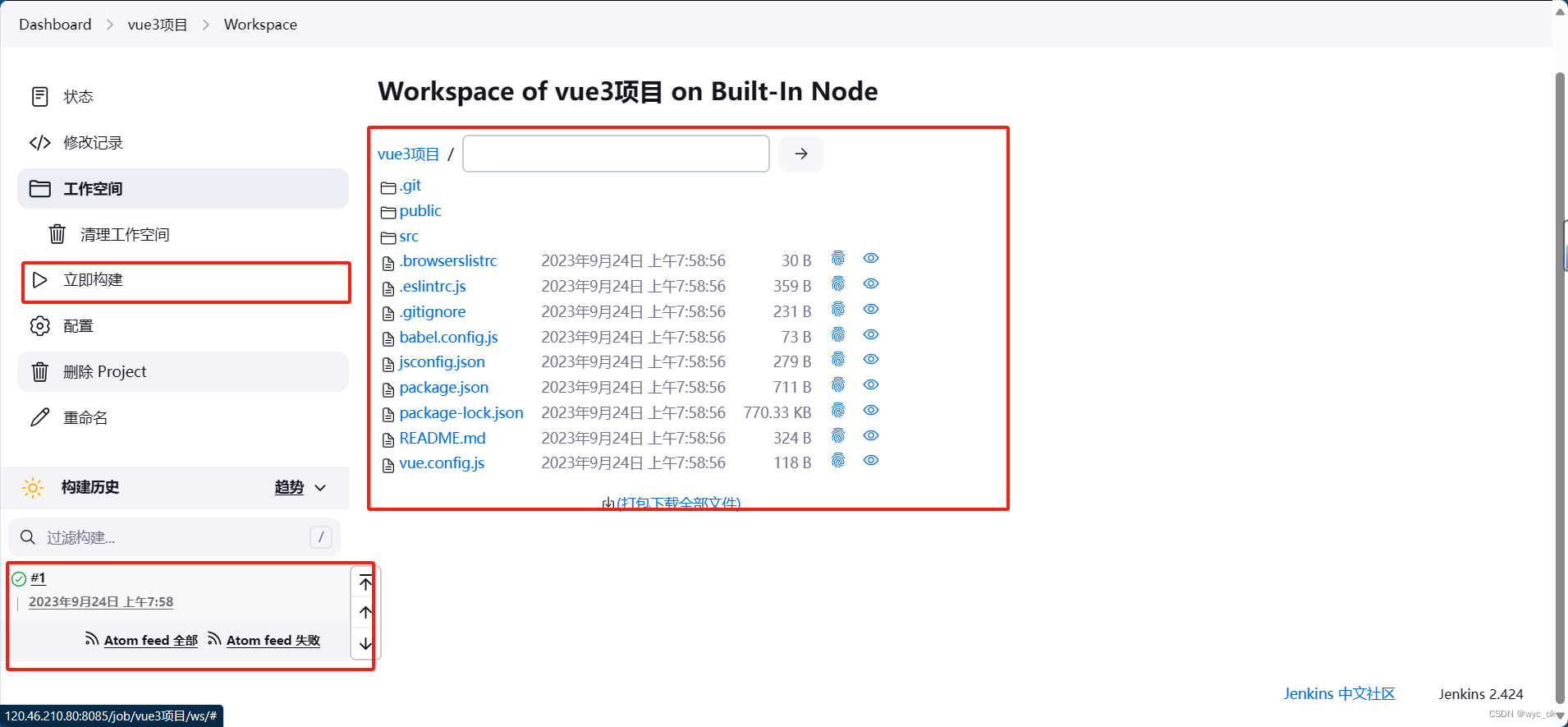The height and width of the screenshot is (727, 1568).
Task: Open the 状态 sidebar item
Action: click(182, 97)
